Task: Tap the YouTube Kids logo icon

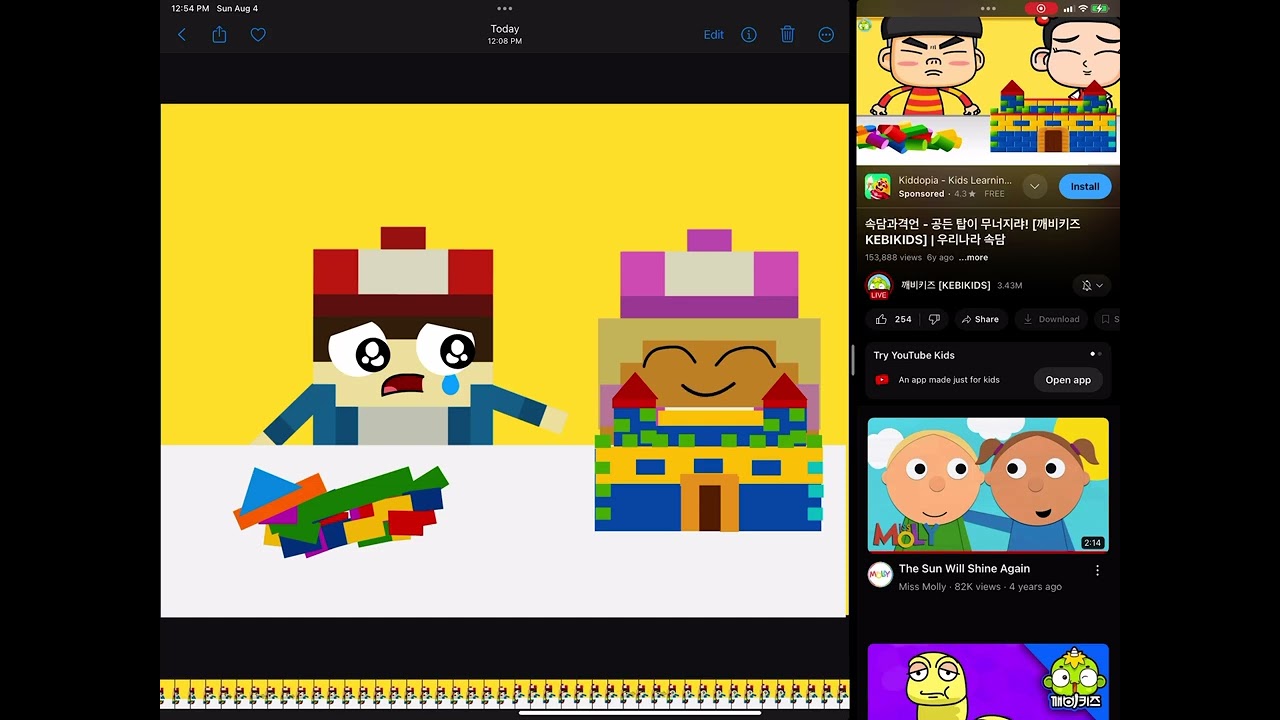Action: coord(882,380)
